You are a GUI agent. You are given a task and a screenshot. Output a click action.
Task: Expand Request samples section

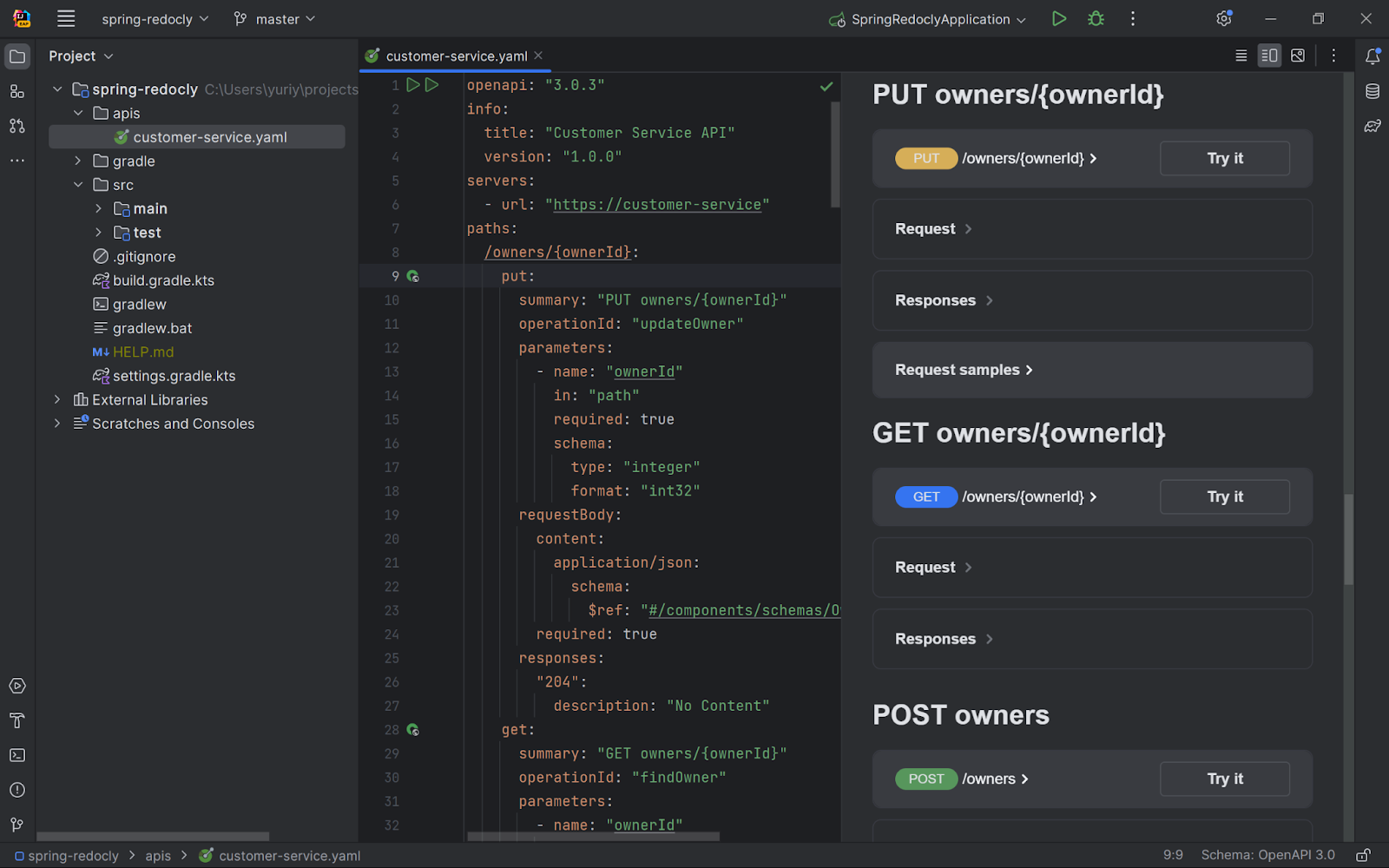[x=1092, y=370]
